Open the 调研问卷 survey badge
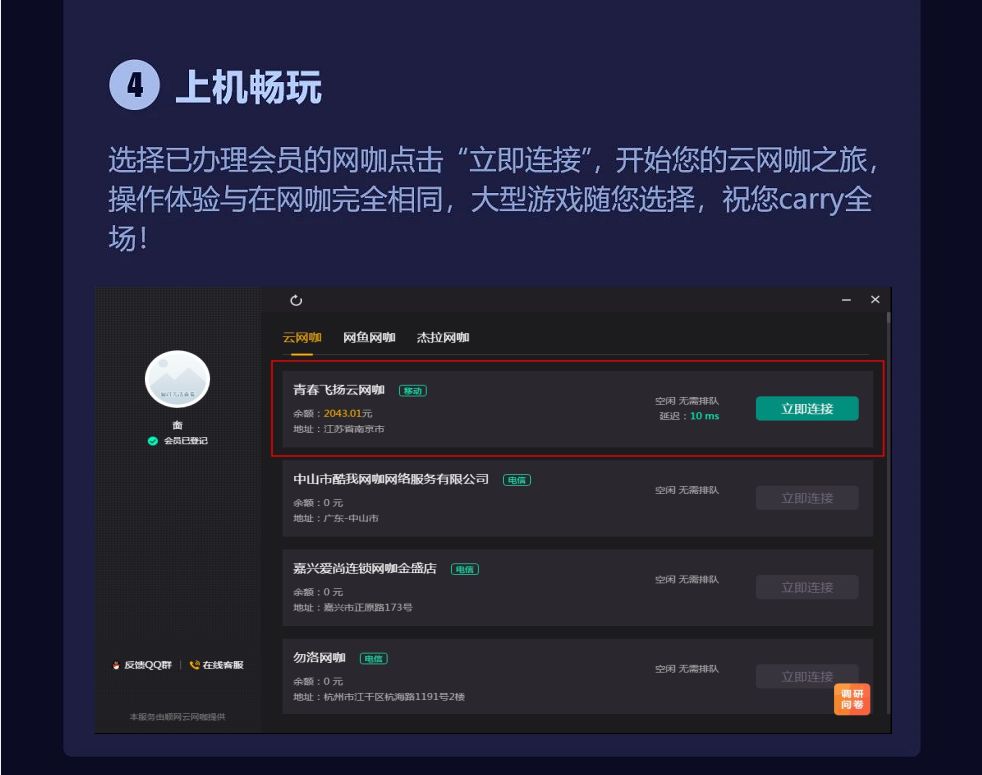This screenshot has width=982, height=775. point(852,699)
